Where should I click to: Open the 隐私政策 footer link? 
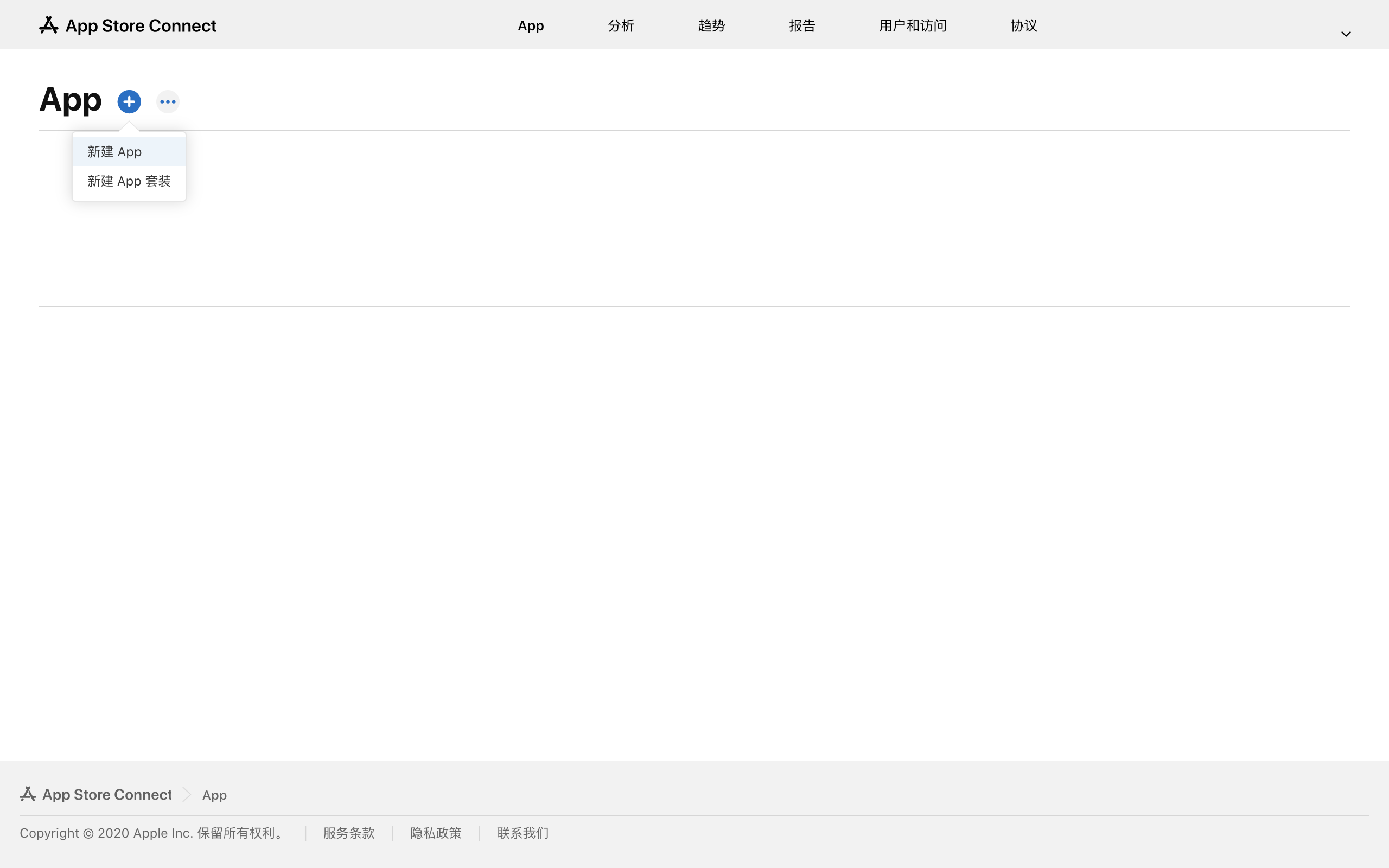[x=436, y=833]
